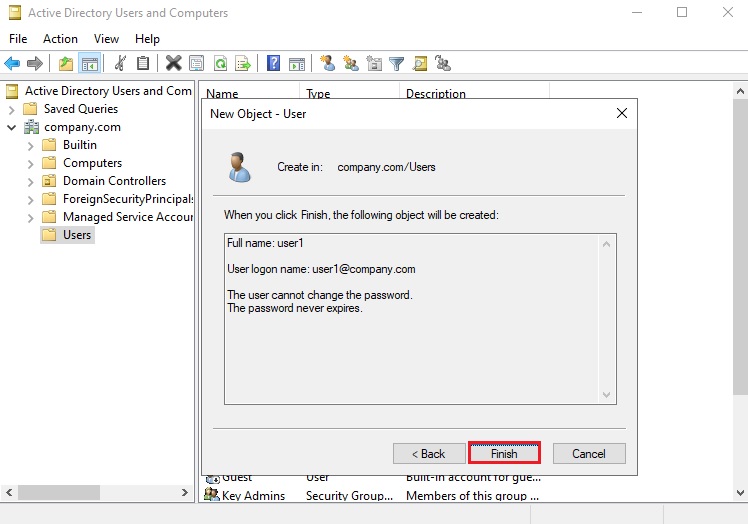Expand the Builtin tree node

click(x=31, y=145)
